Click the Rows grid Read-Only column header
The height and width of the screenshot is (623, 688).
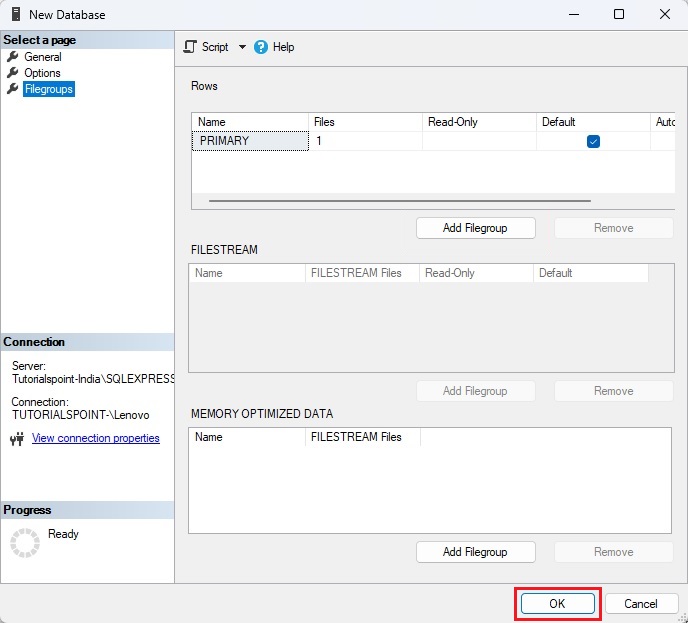tap(479, 122)
